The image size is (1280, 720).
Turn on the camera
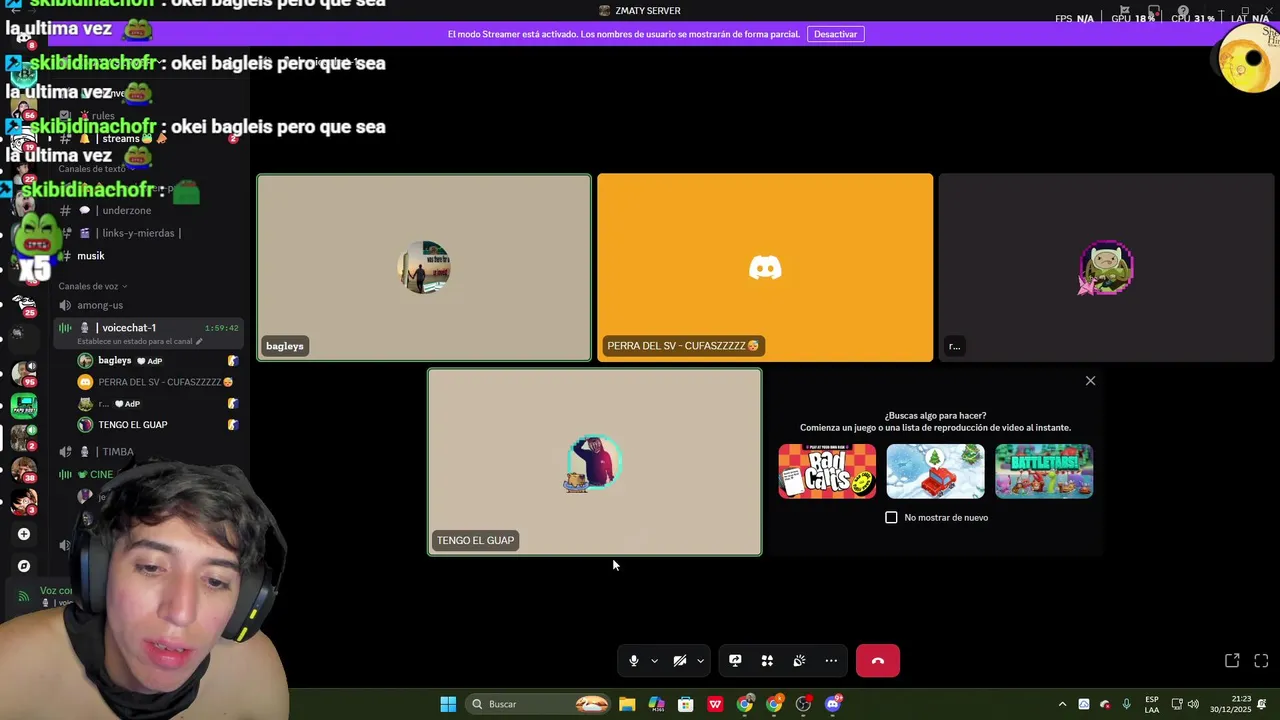coord(680,661)
